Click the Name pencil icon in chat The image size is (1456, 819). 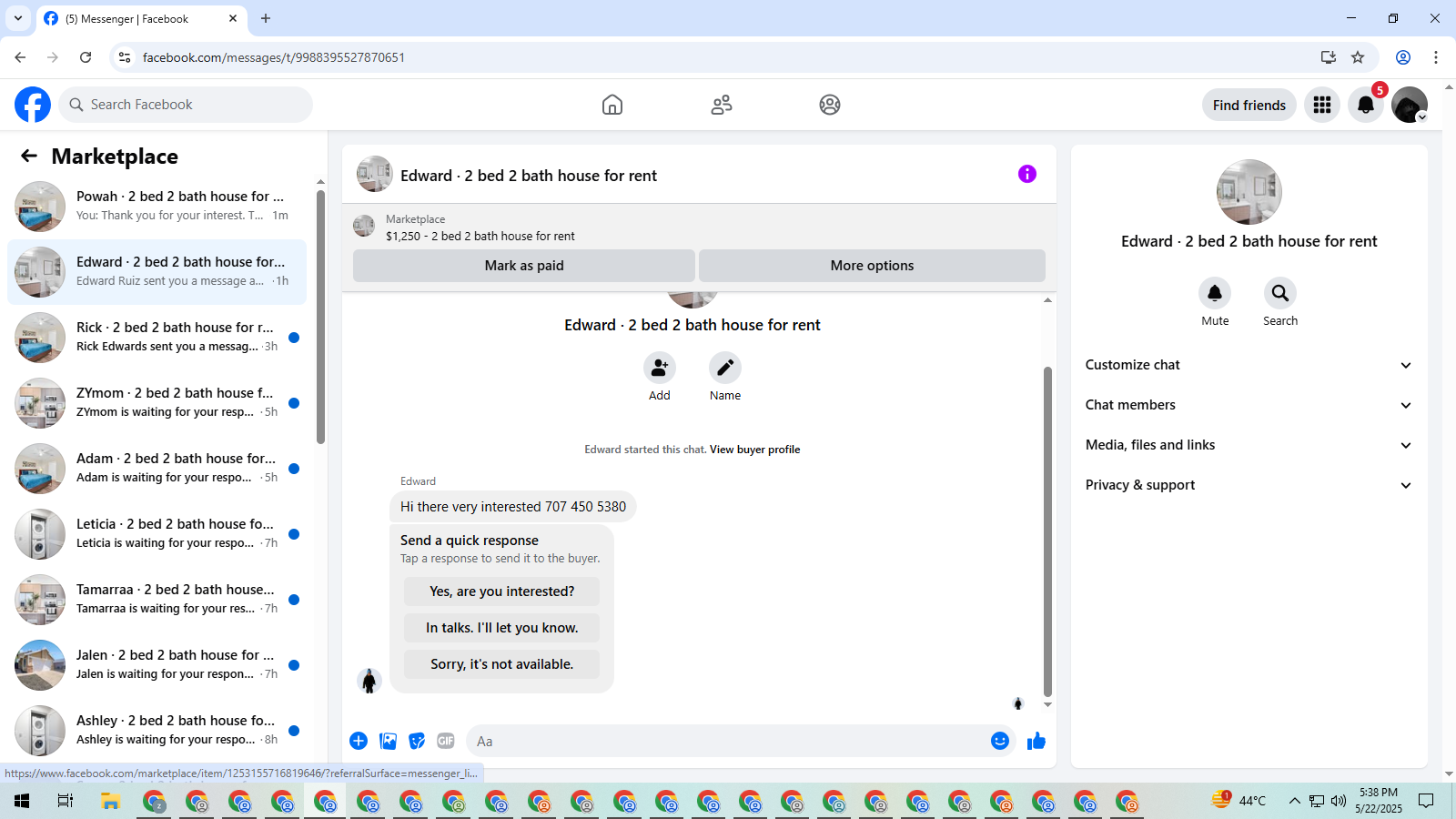pyautogui.click(x=725, y=368)
